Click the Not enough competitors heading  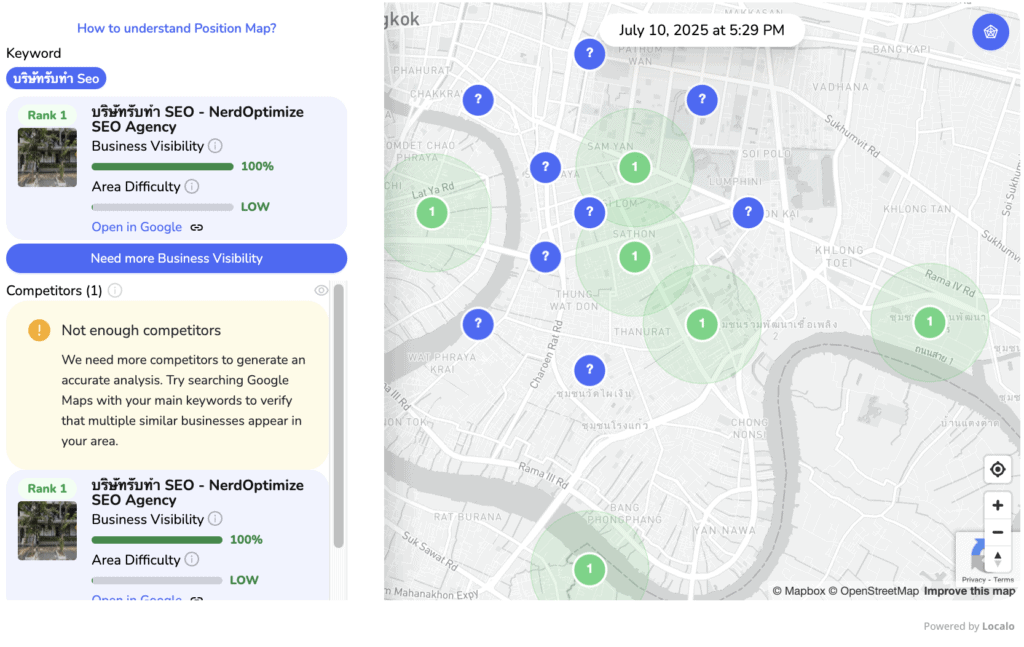[x=141, y=330]
